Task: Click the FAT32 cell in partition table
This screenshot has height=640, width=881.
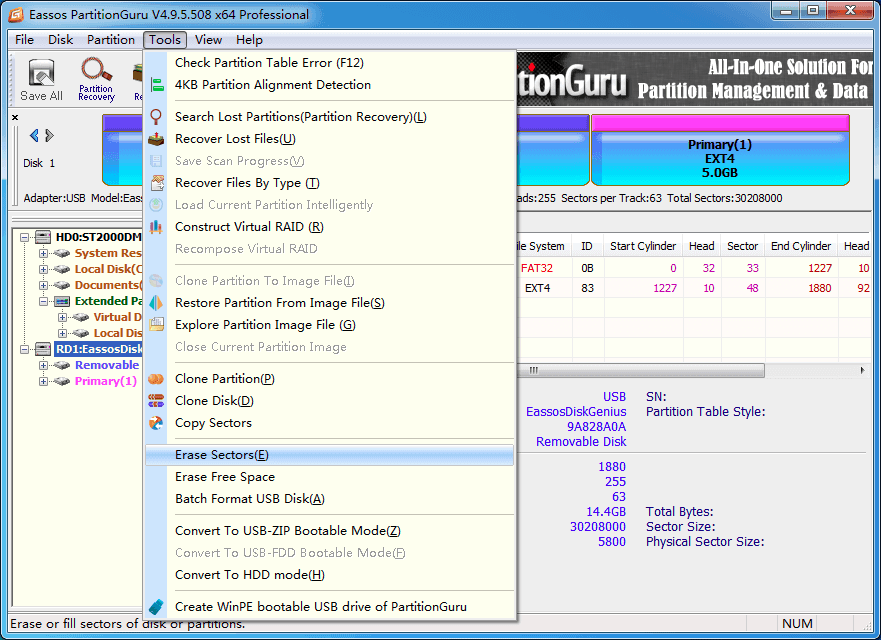Action: click(537, 269)
